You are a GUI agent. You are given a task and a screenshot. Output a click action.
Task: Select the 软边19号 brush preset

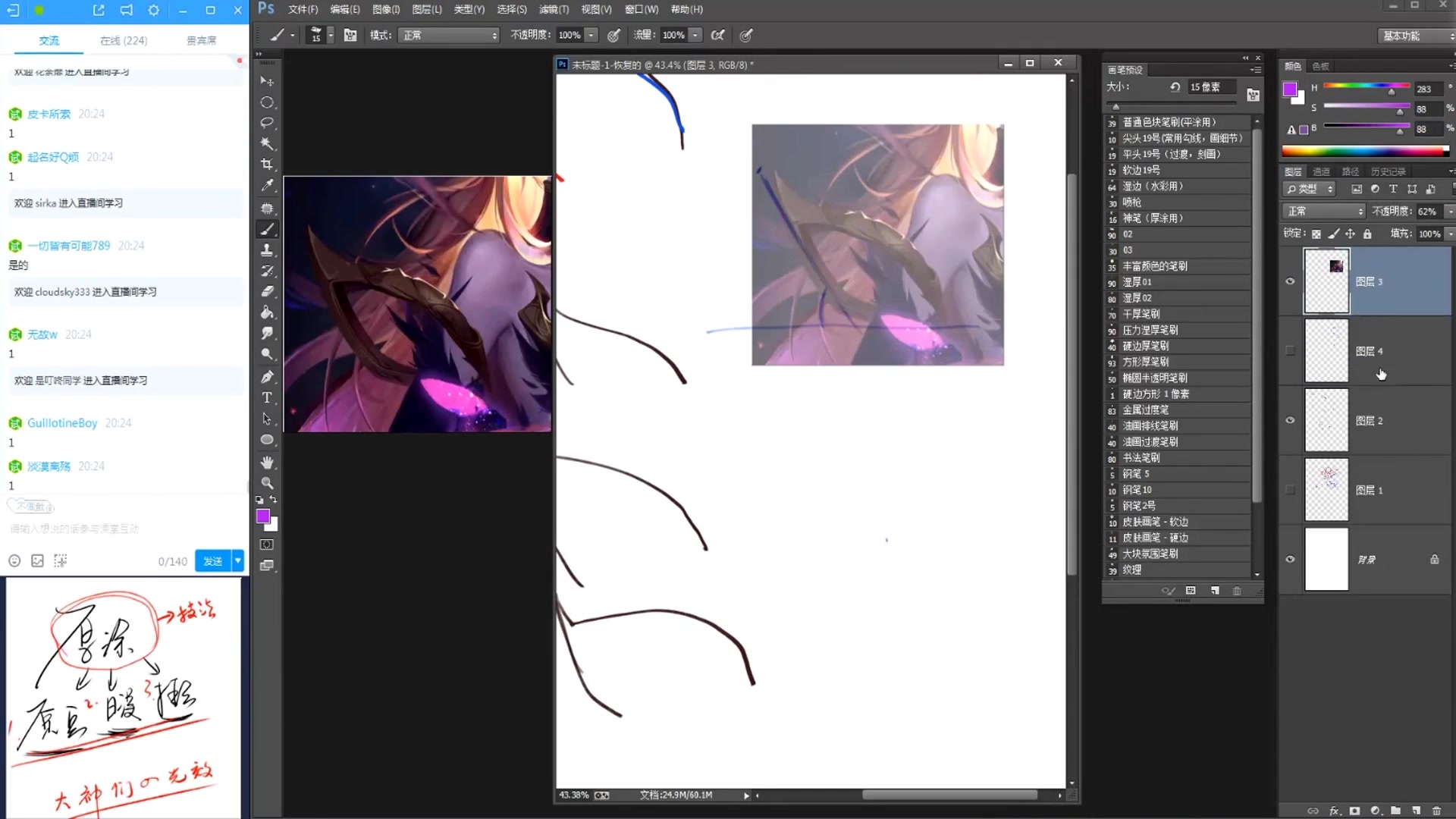1177,170
